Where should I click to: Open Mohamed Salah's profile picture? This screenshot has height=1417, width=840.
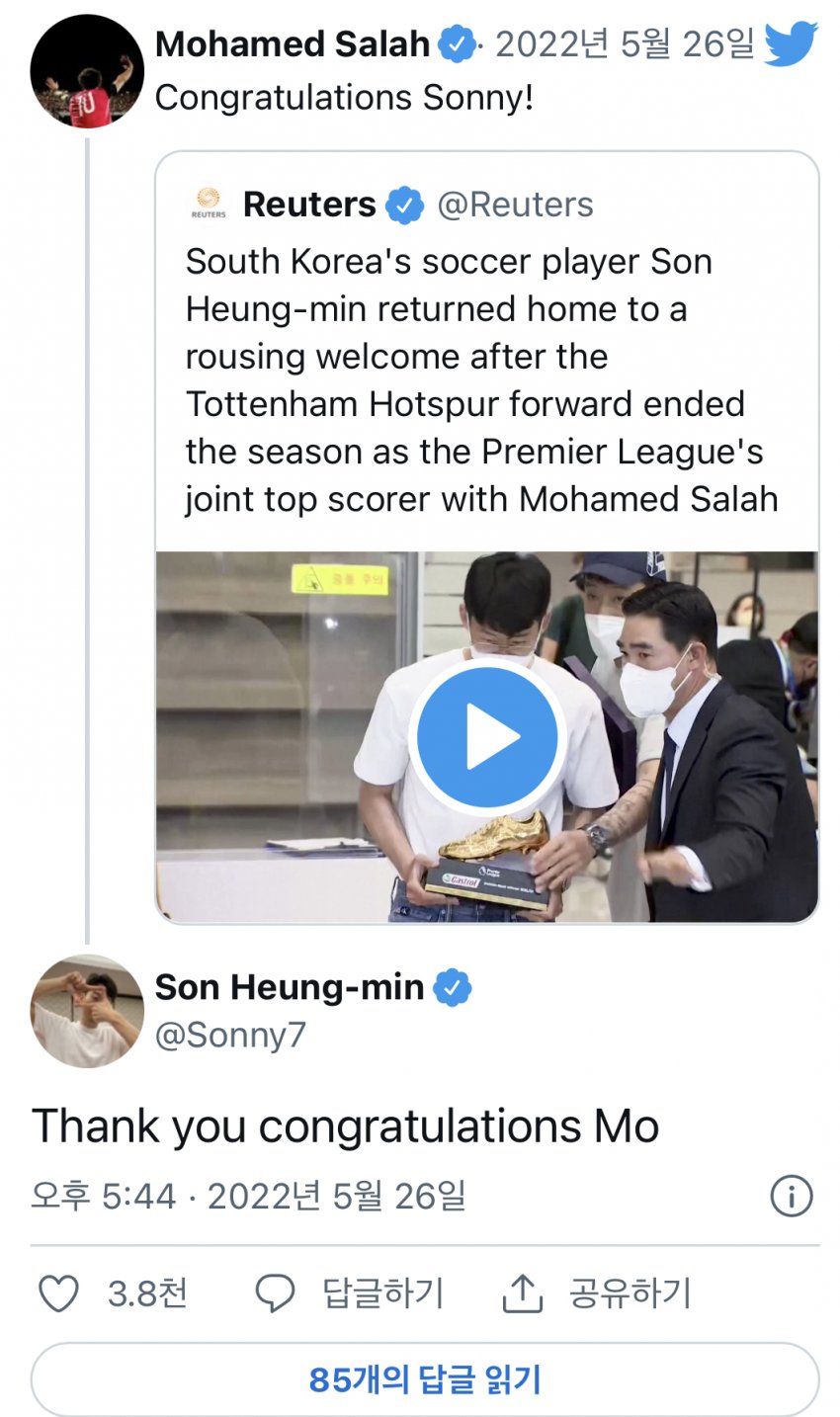[87, 71]
